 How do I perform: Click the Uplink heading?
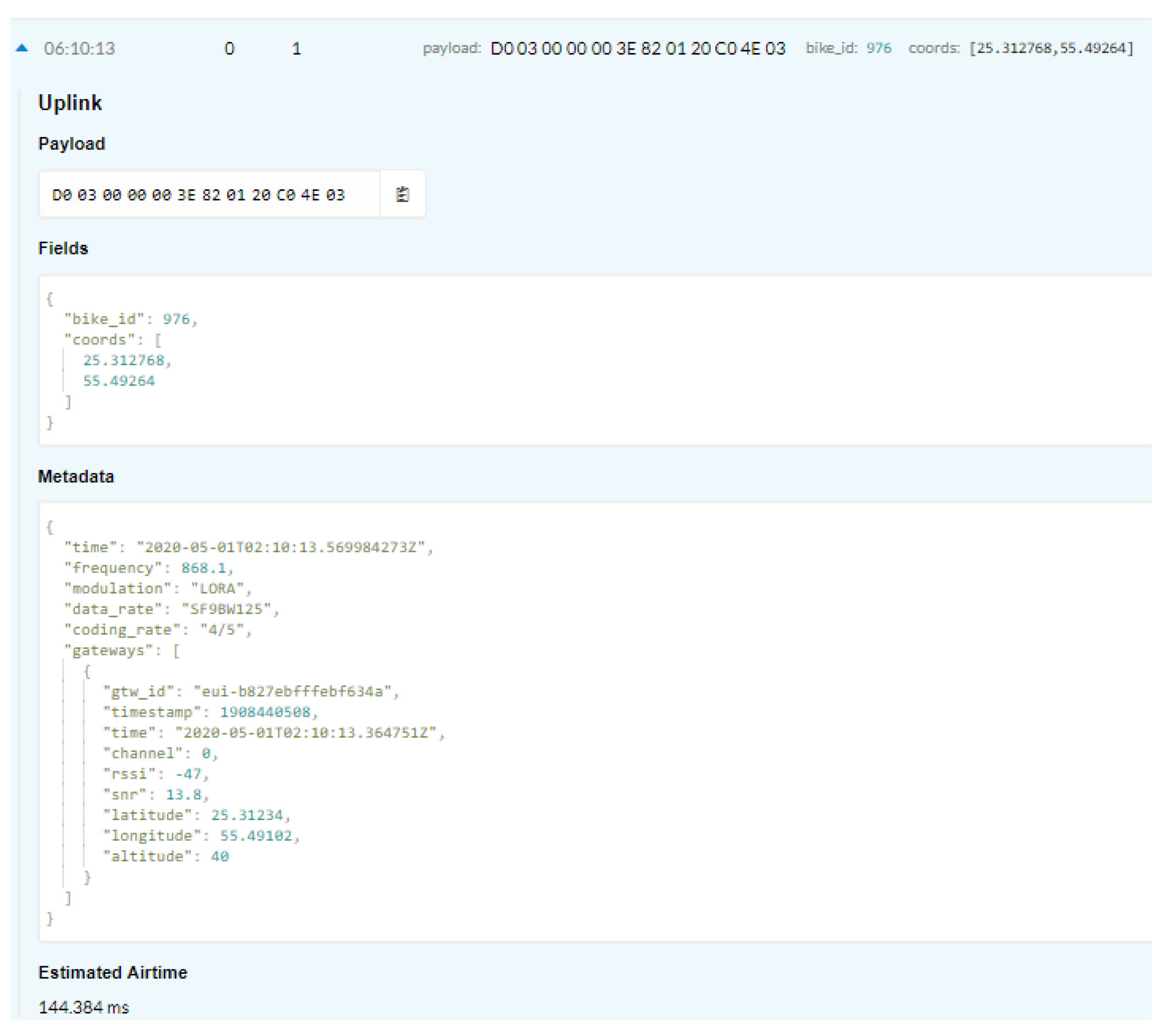[70, 103]
